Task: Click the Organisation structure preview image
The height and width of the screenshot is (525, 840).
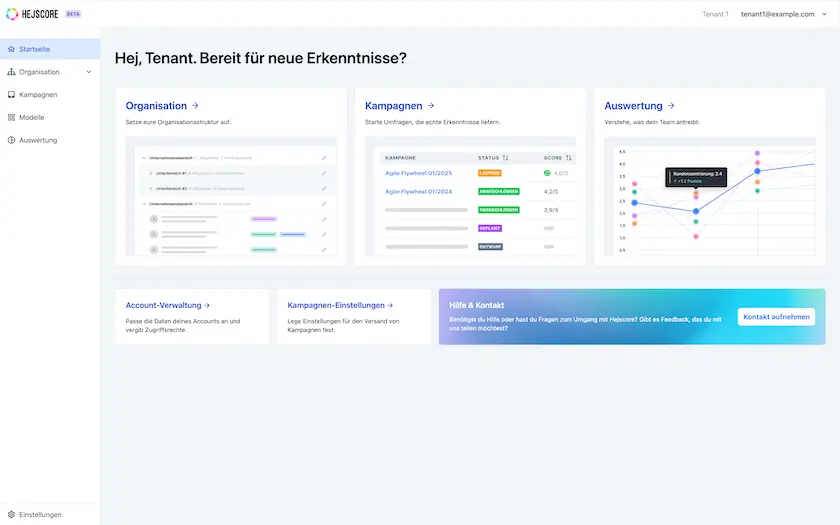Action: 231,196
